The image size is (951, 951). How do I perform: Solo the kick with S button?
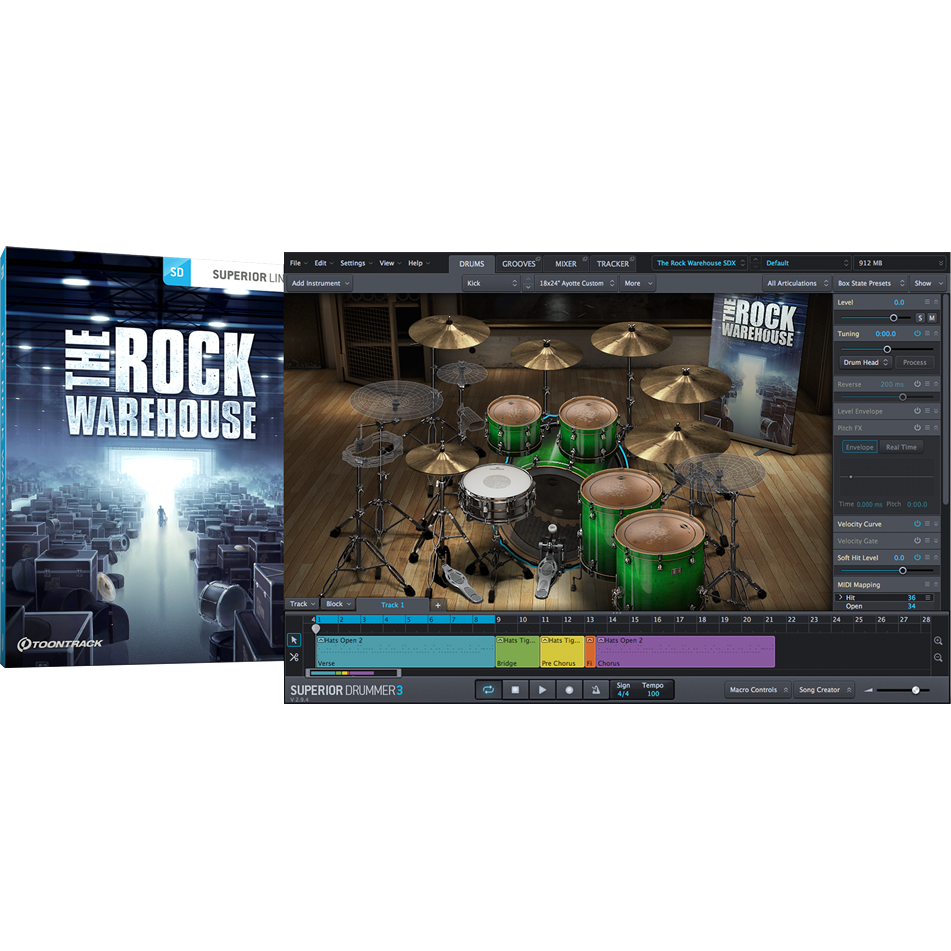pos(920,318)
